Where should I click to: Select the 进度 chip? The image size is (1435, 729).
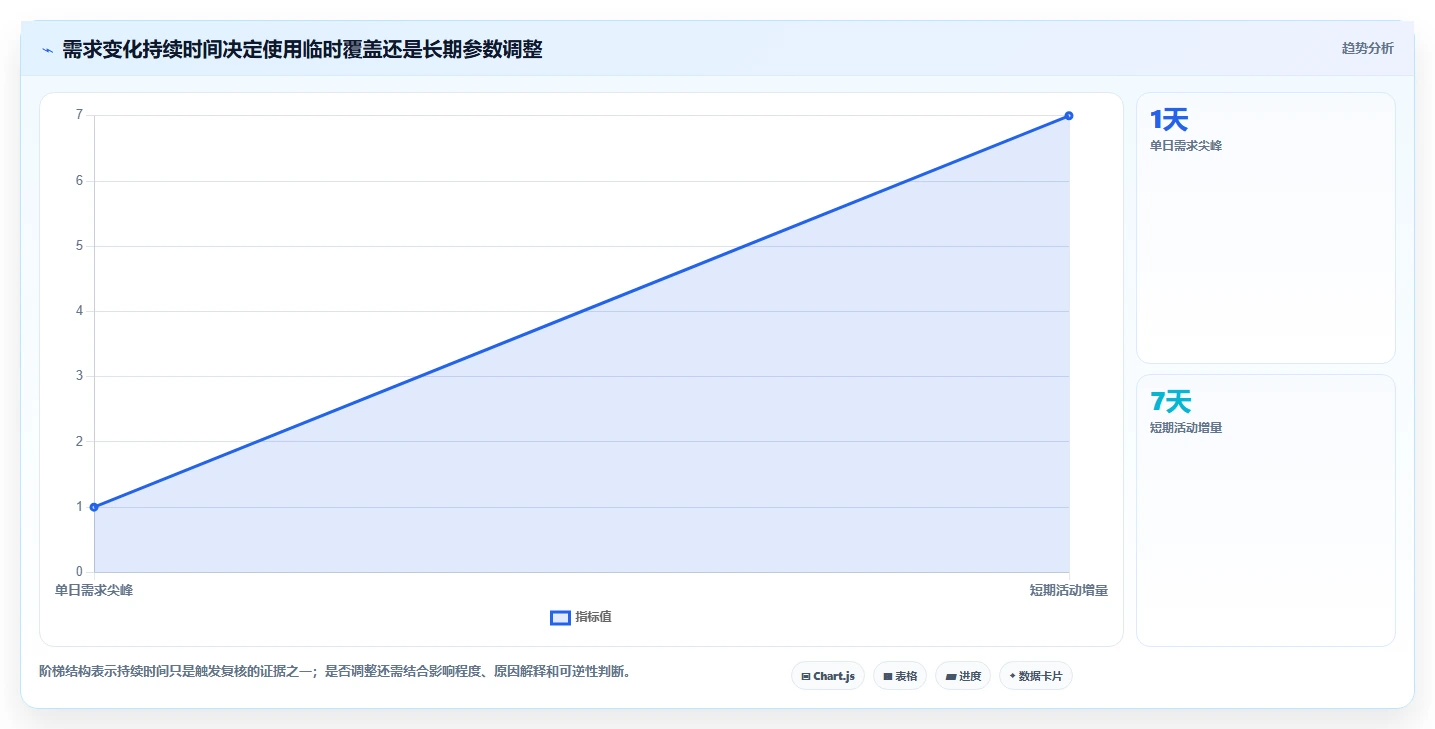tap(963, 676)
